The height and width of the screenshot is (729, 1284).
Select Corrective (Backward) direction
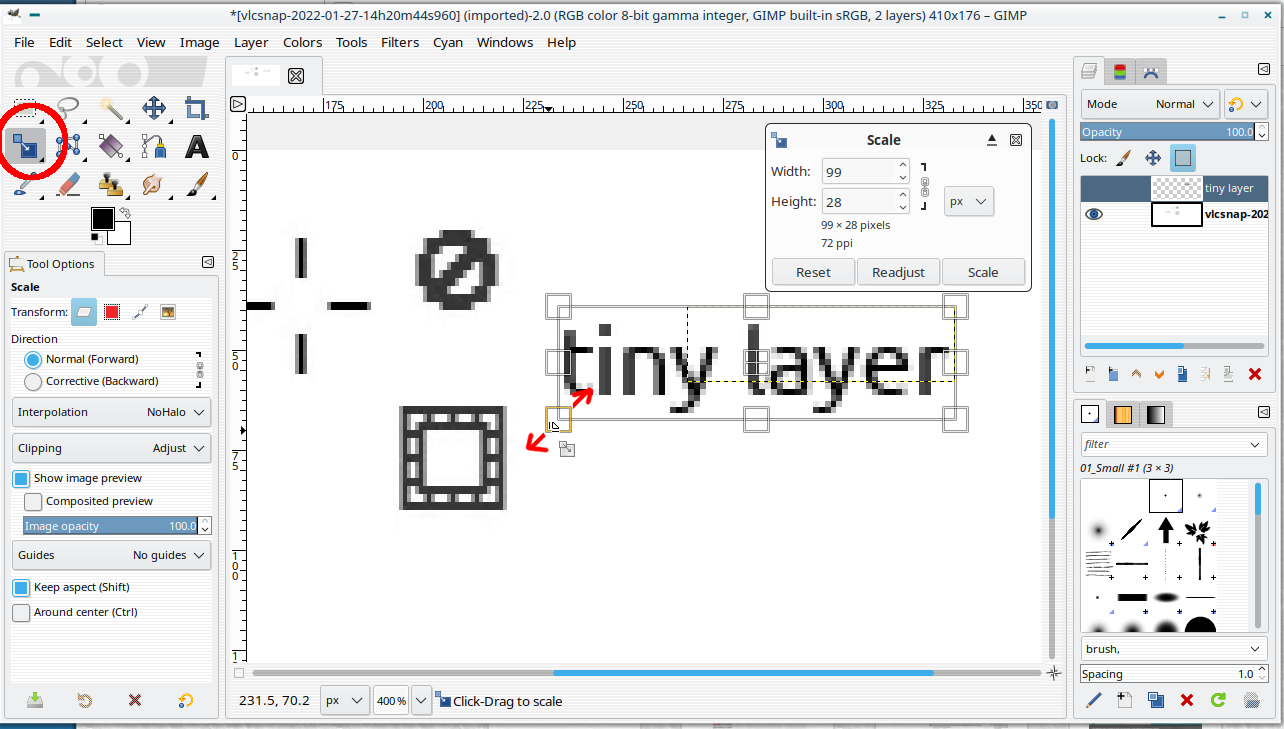pos(91,381)
